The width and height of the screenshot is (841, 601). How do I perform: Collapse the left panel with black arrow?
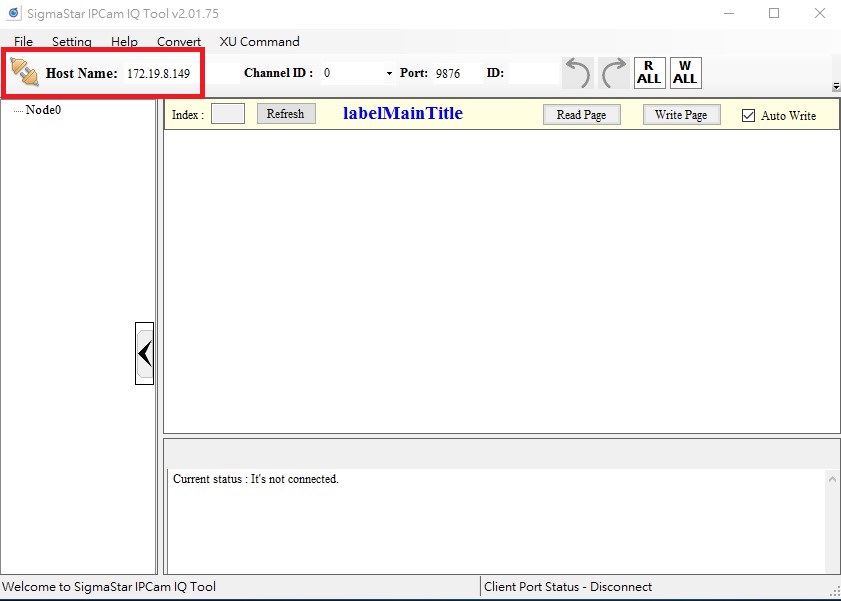[x=145, y=353]
